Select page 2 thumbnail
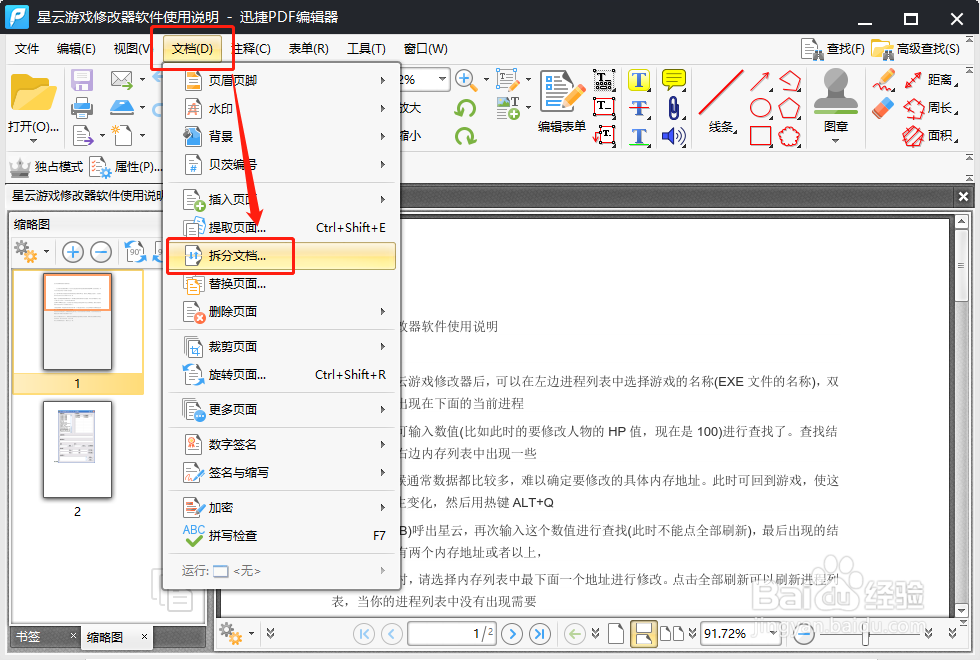This screenshot has height=660, width=980. click(x=77, y=452)
